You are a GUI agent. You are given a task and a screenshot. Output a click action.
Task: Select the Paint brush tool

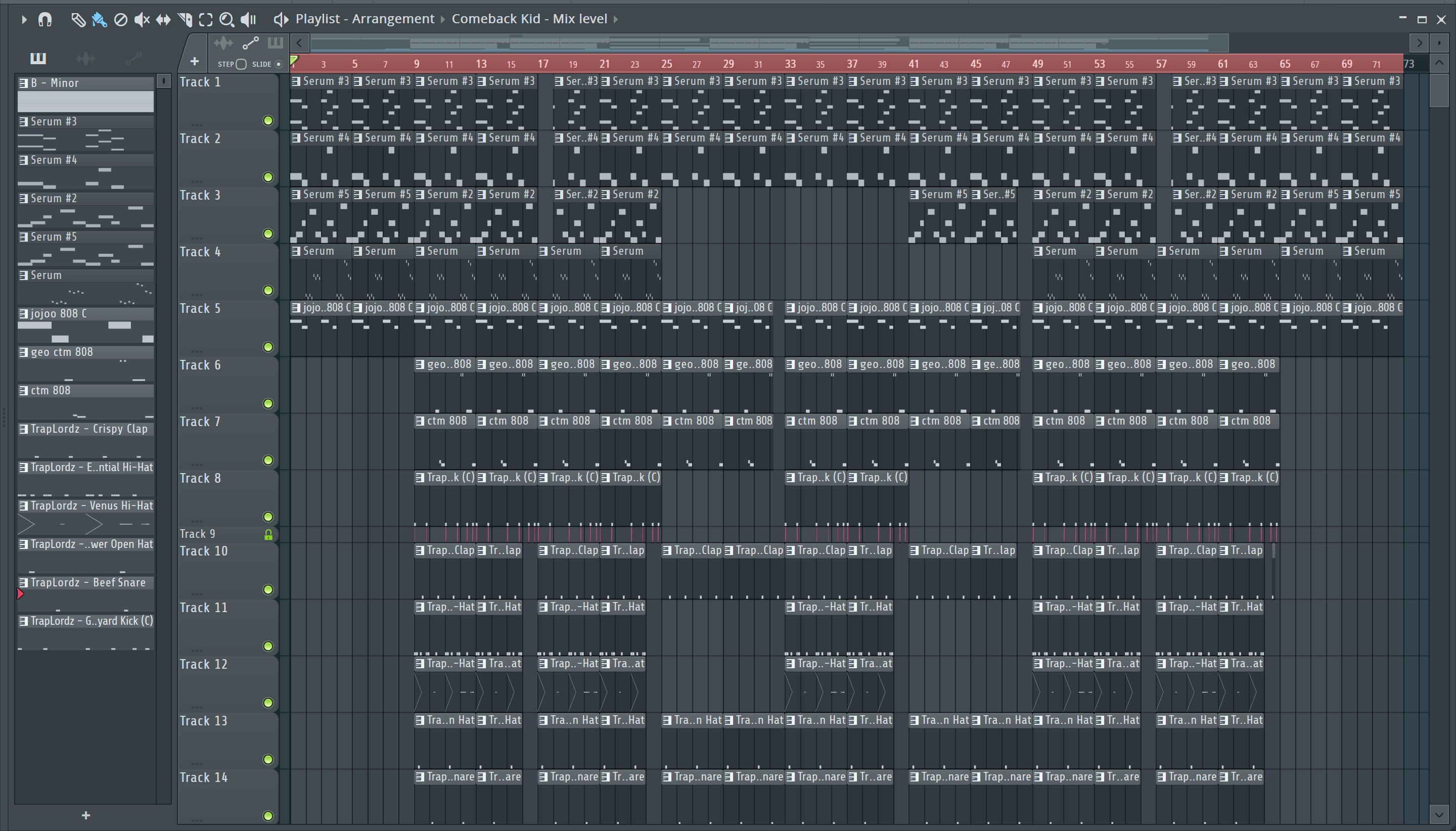99,19
